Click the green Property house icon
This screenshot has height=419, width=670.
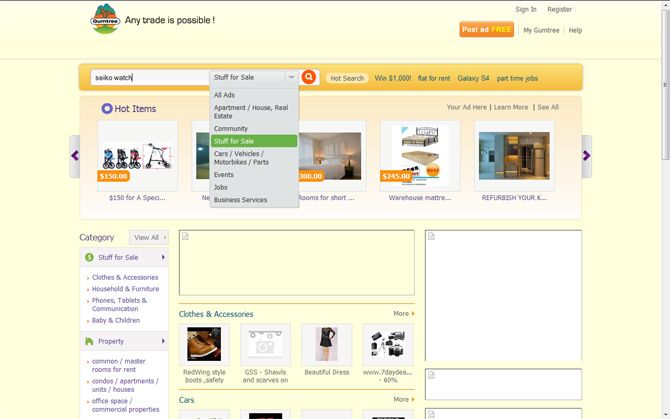point(89,341)
